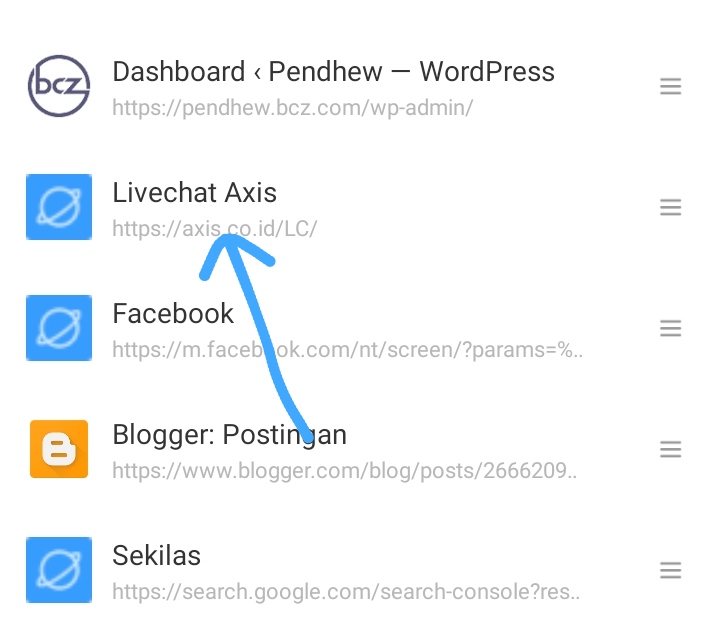Click the planet icon beside Livechat Axis

[59, 207]
